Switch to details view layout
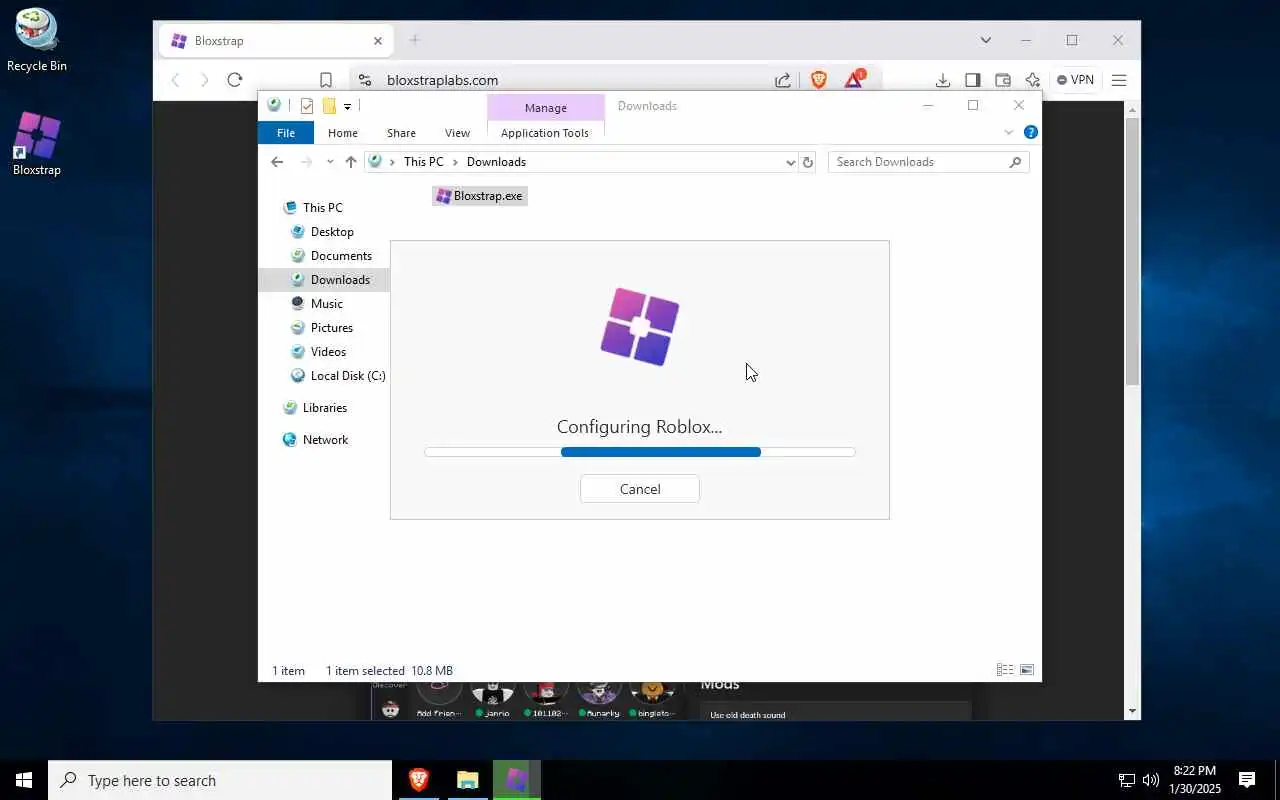Viewport: 1280px width, 800px height. [x=1005, y=670]
